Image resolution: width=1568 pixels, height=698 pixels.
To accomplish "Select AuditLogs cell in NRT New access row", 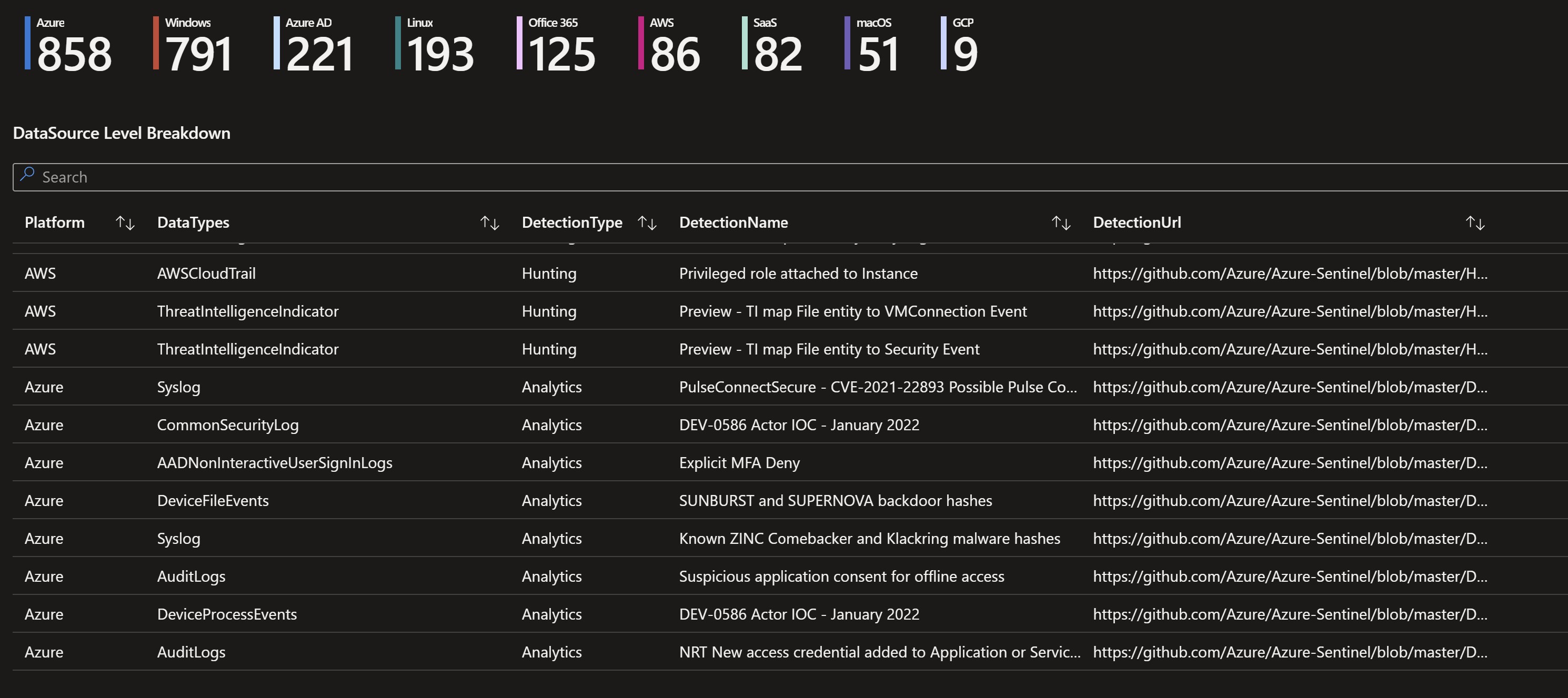I will (x=191, y=652).
